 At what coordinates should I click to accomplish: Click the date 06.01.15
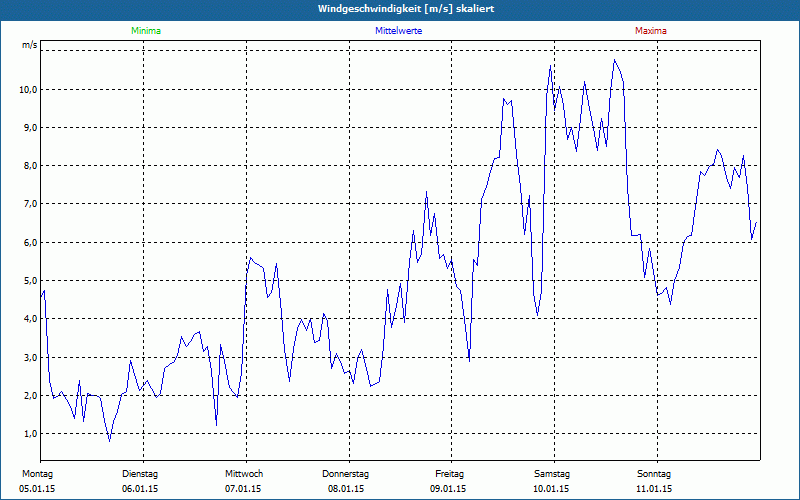140,489
